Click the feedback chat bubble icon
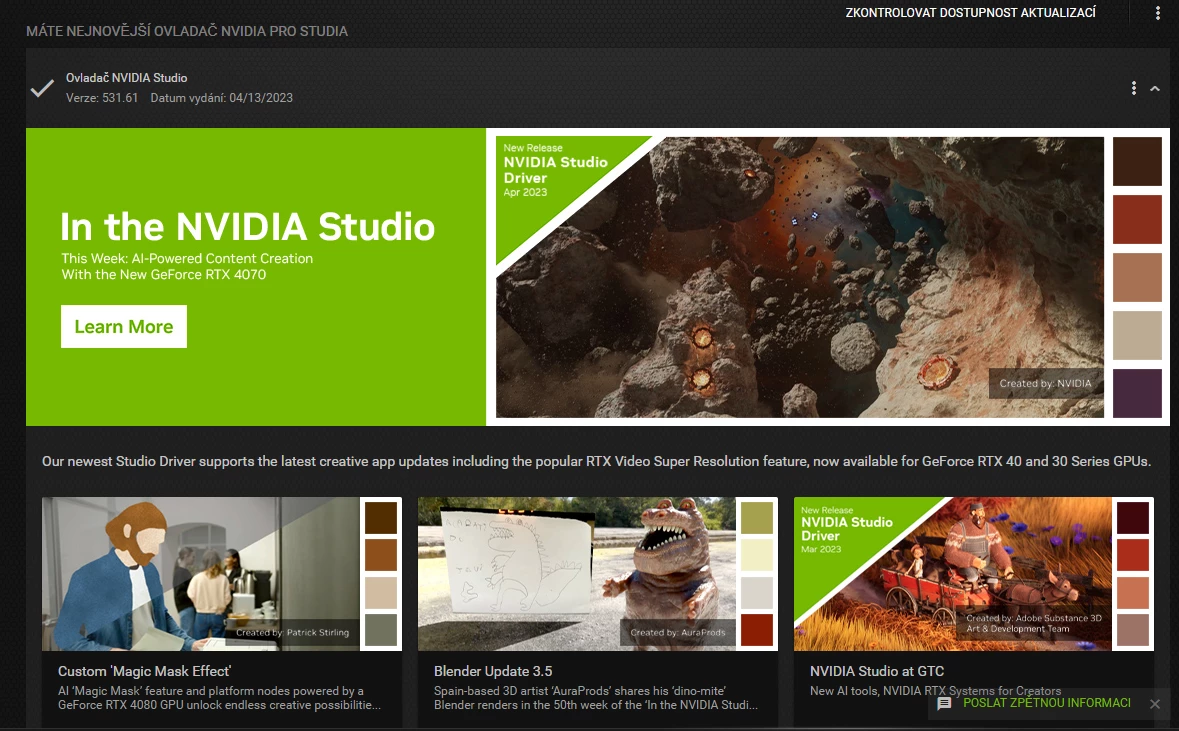This screenshot has width=1179, height=731. pyautogui.click(x=944, y=703)
